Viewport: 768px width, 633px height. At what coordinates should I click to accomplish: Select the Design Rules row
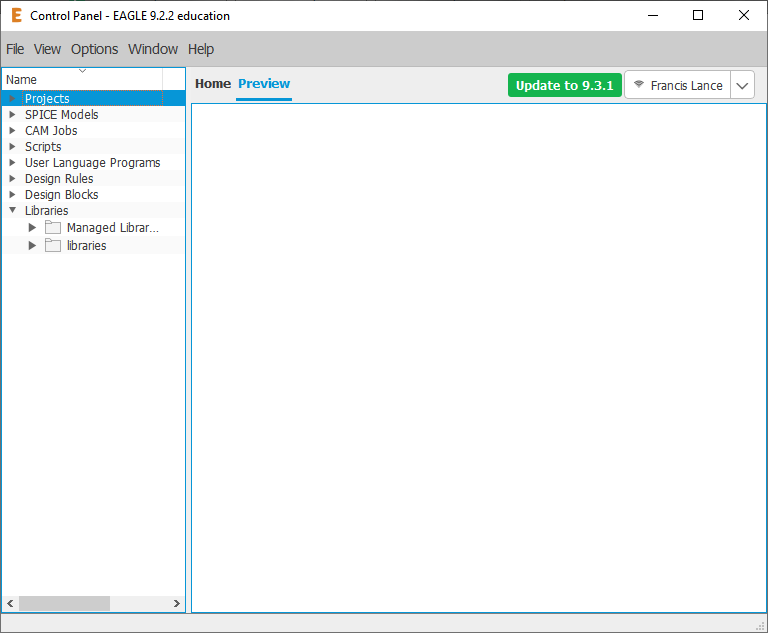tap(93, 178)
